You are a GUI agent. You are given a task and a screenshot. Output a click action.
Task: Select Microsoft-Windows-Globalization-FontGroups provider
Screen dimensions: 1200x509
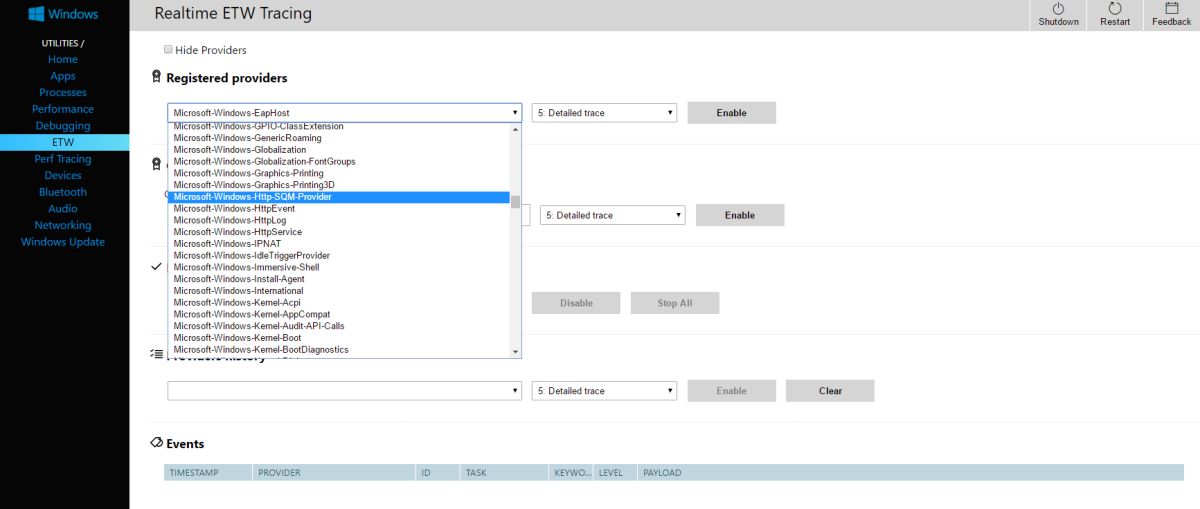click(x=339, y=161)
